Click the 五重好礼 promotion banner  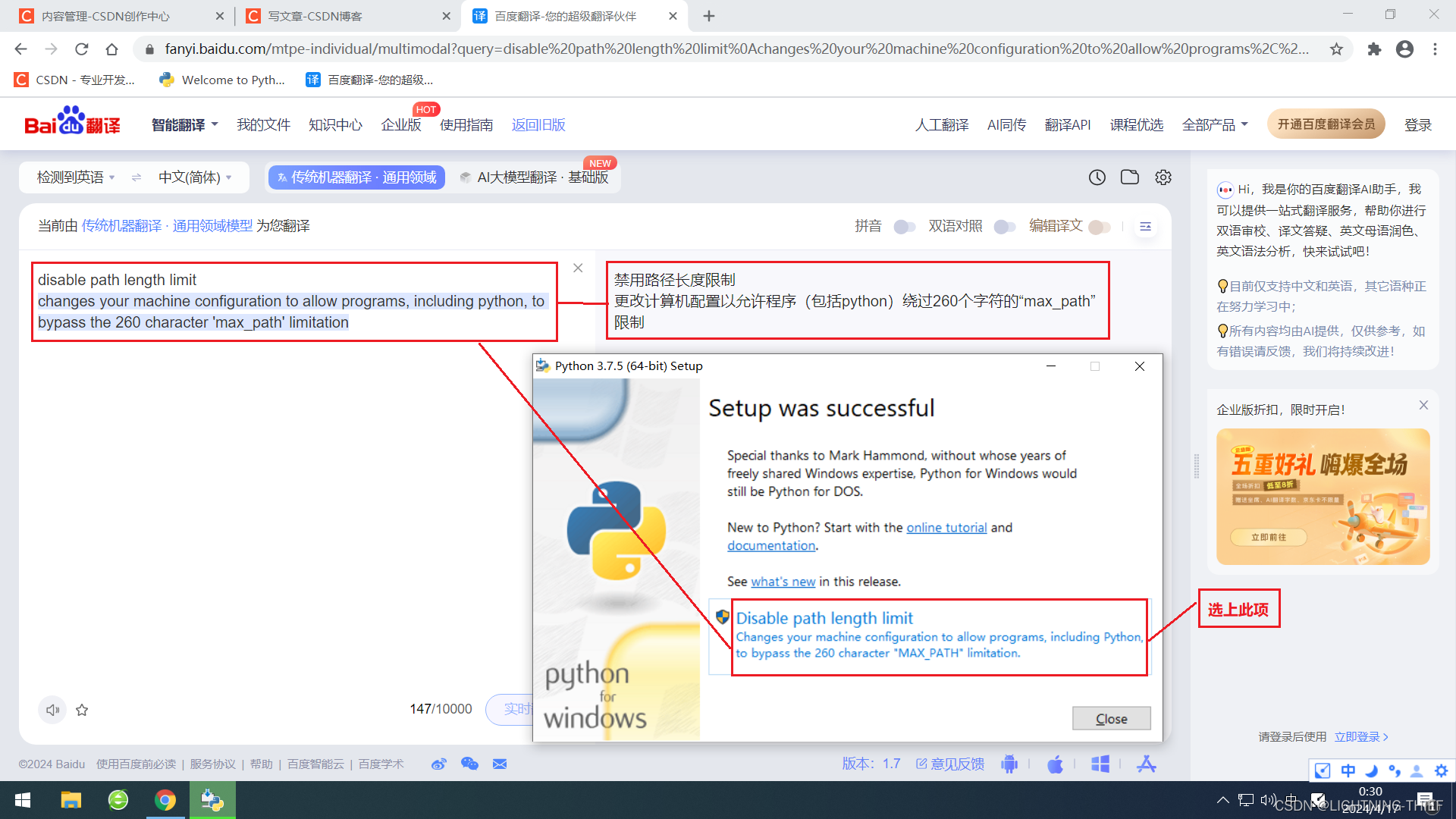[x=1323, y=496]
